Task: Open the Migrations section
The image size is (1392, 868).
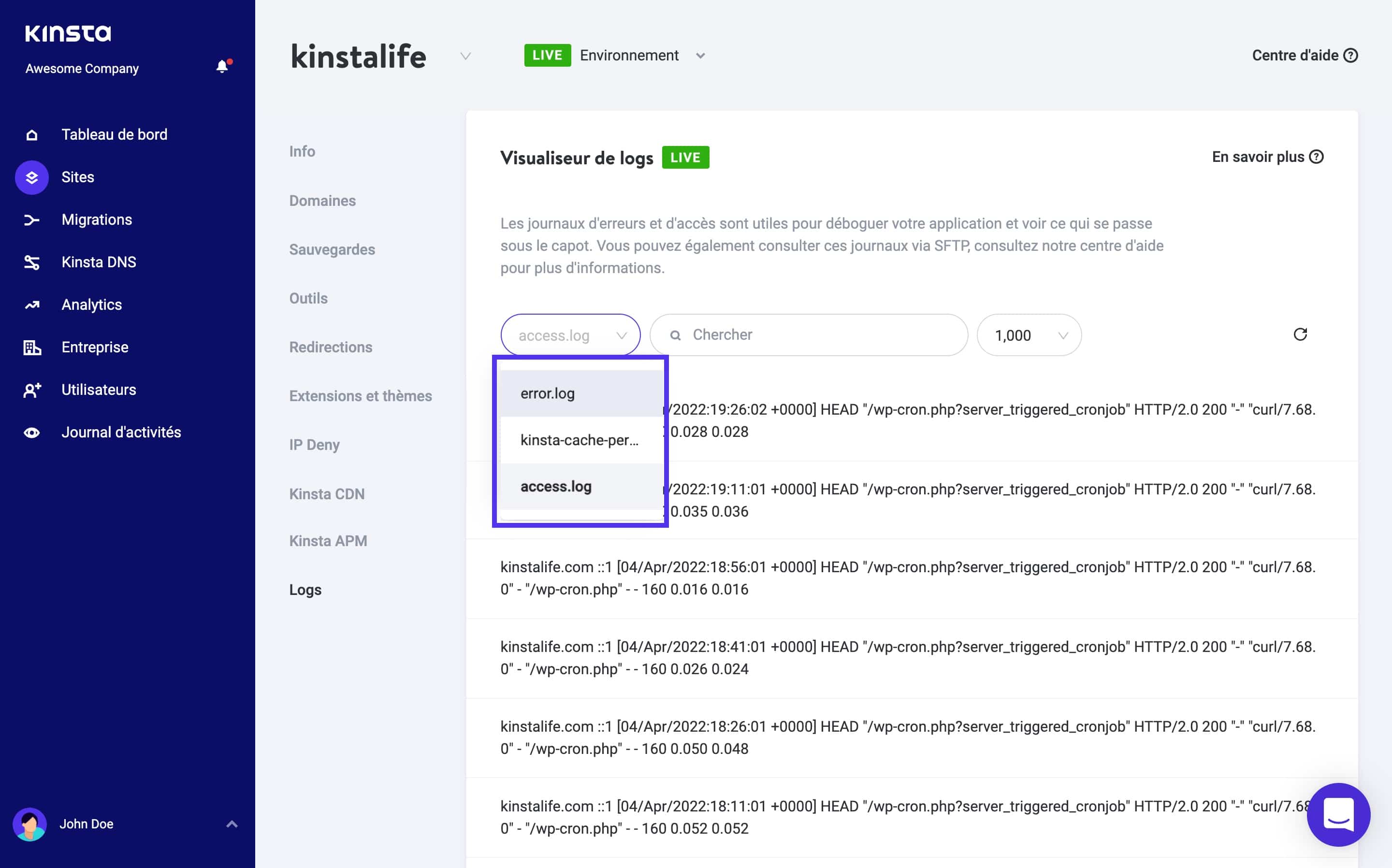Action: (97, 219)
